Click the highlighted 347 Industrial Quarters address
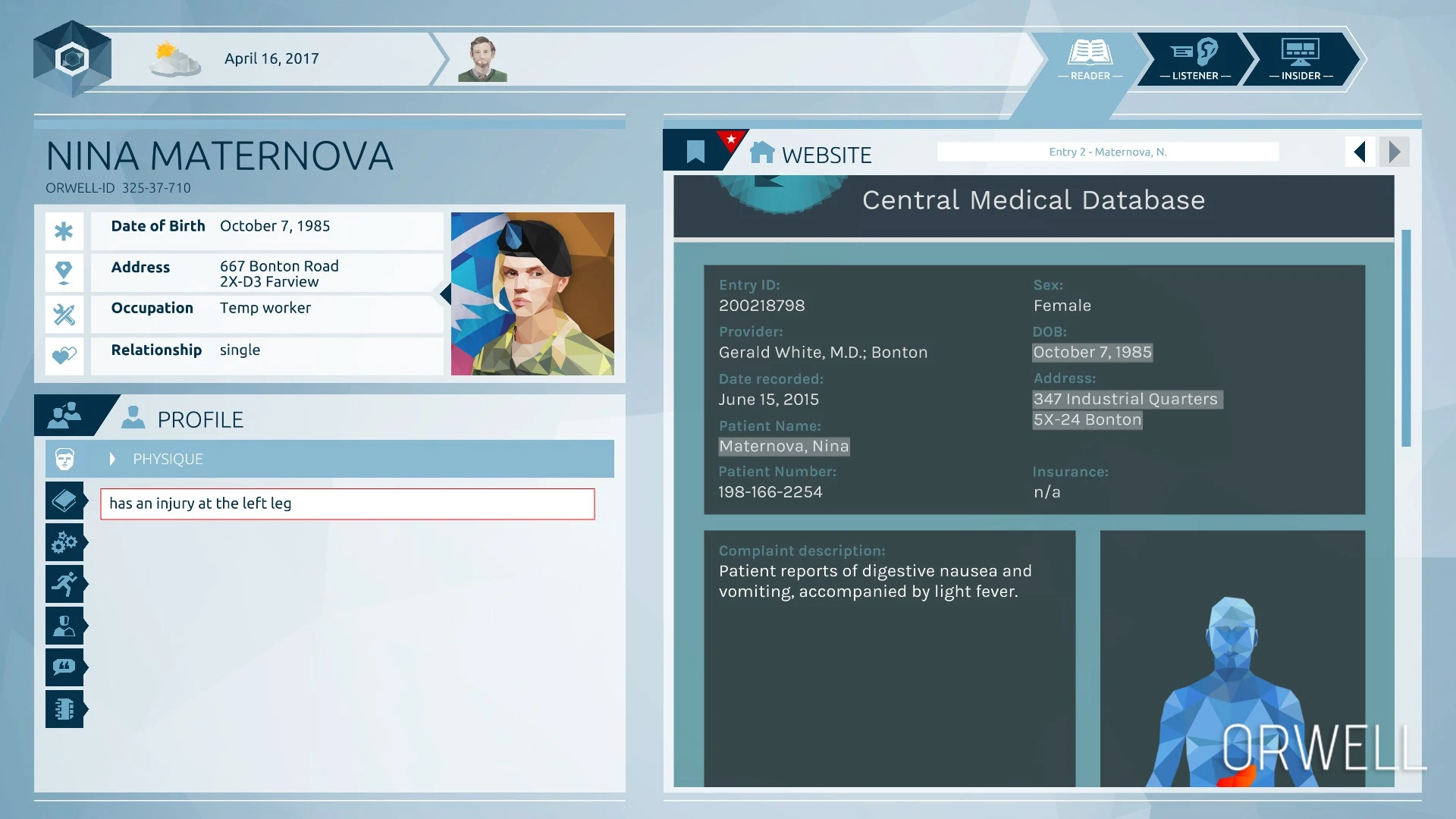 tap(1125, 399)
